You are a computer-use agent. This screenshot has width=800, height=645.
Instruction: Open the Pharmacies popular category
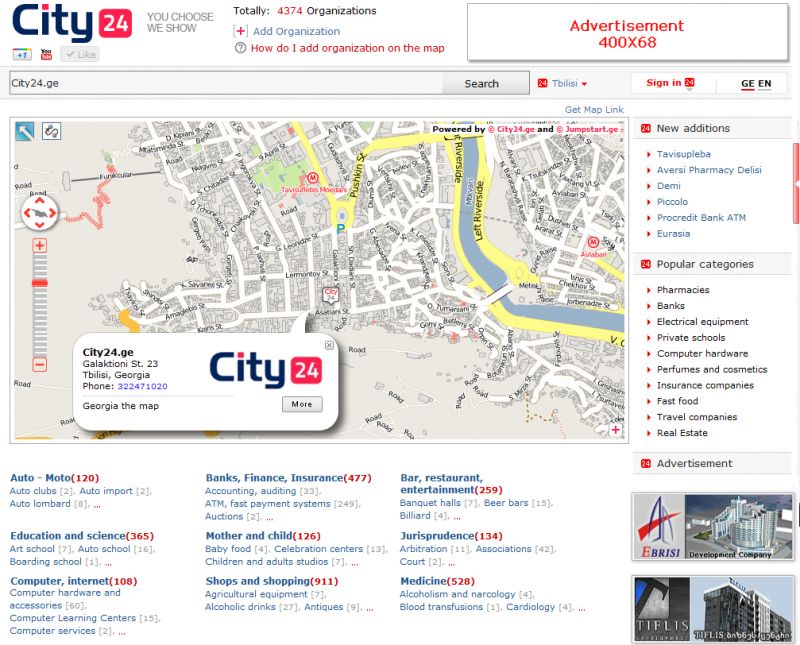(x=683, y=290)
